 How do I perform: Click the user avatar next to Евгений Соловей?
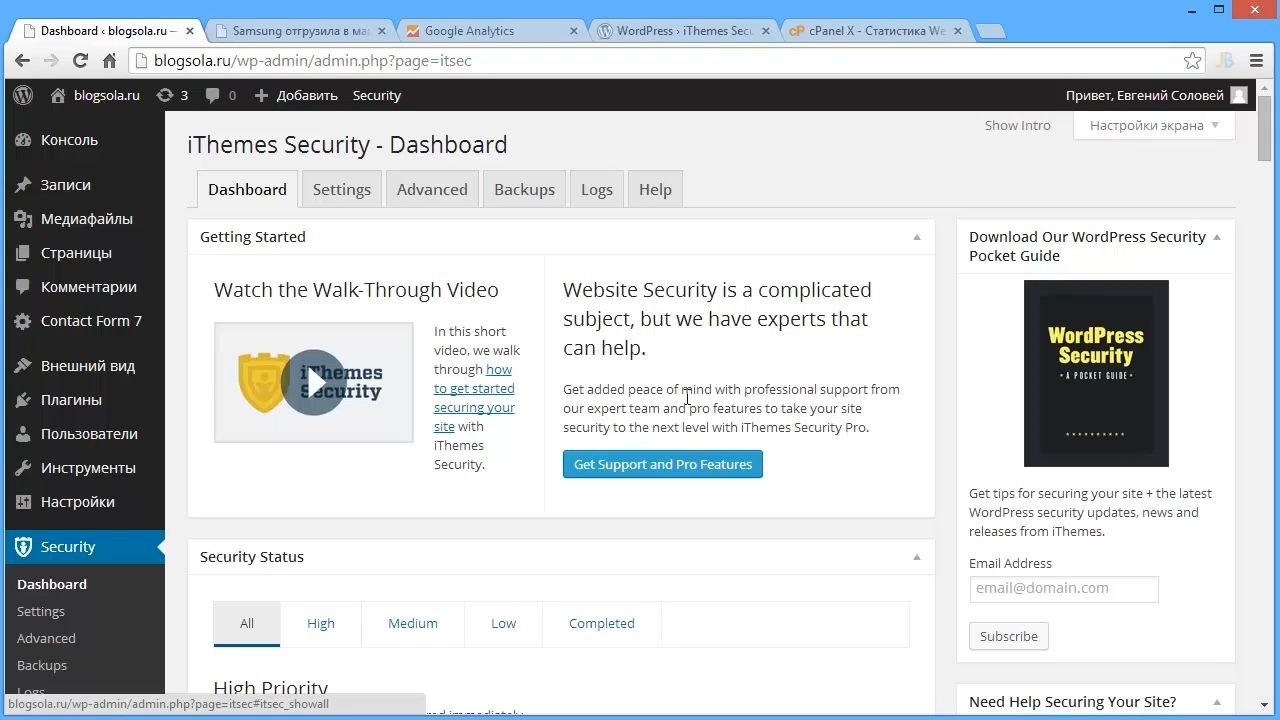pyautogui.click(x=1239, y=95)
